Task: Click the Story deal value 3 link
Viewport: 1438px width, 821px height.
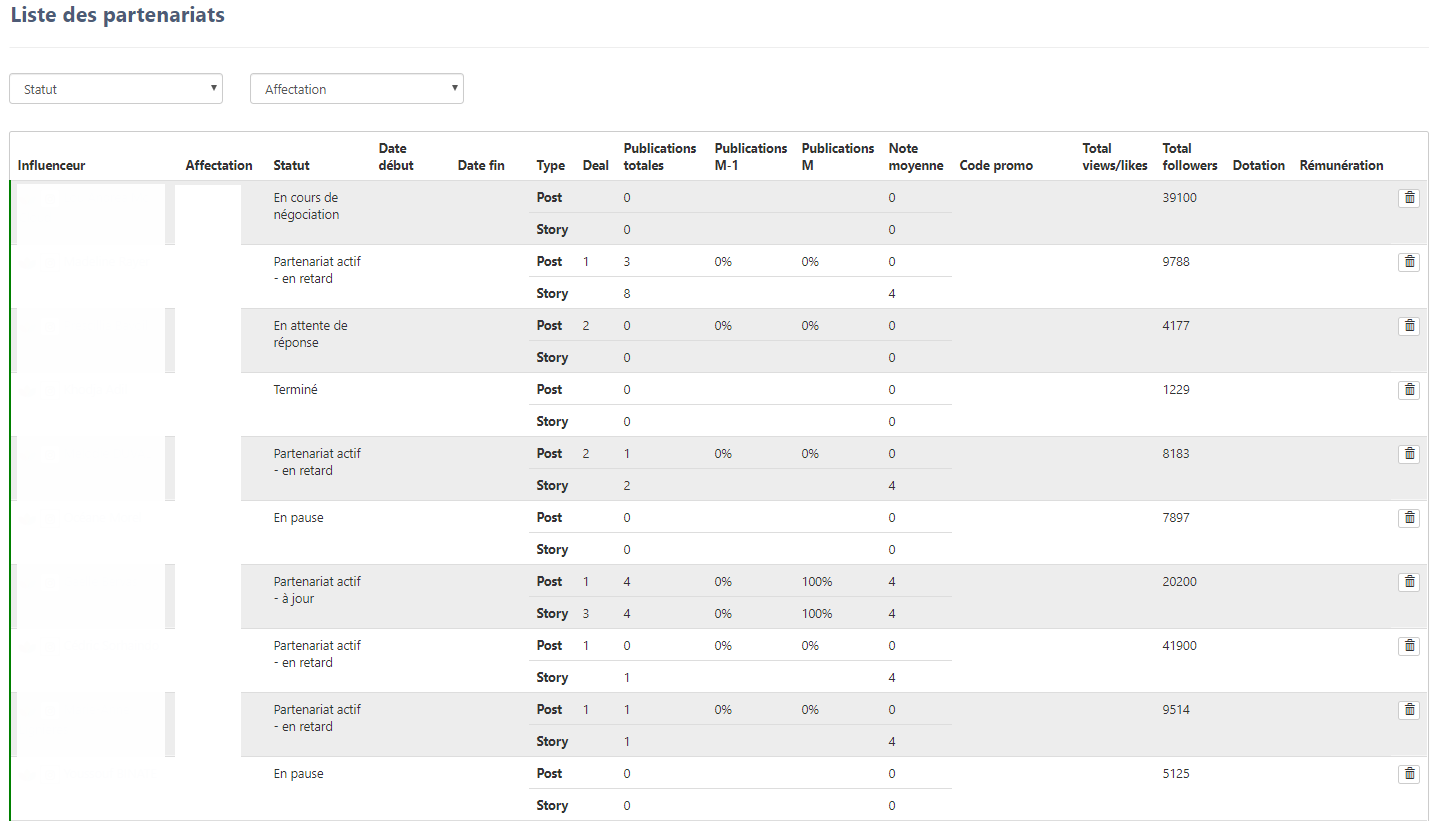Action: tap(586, 614)
